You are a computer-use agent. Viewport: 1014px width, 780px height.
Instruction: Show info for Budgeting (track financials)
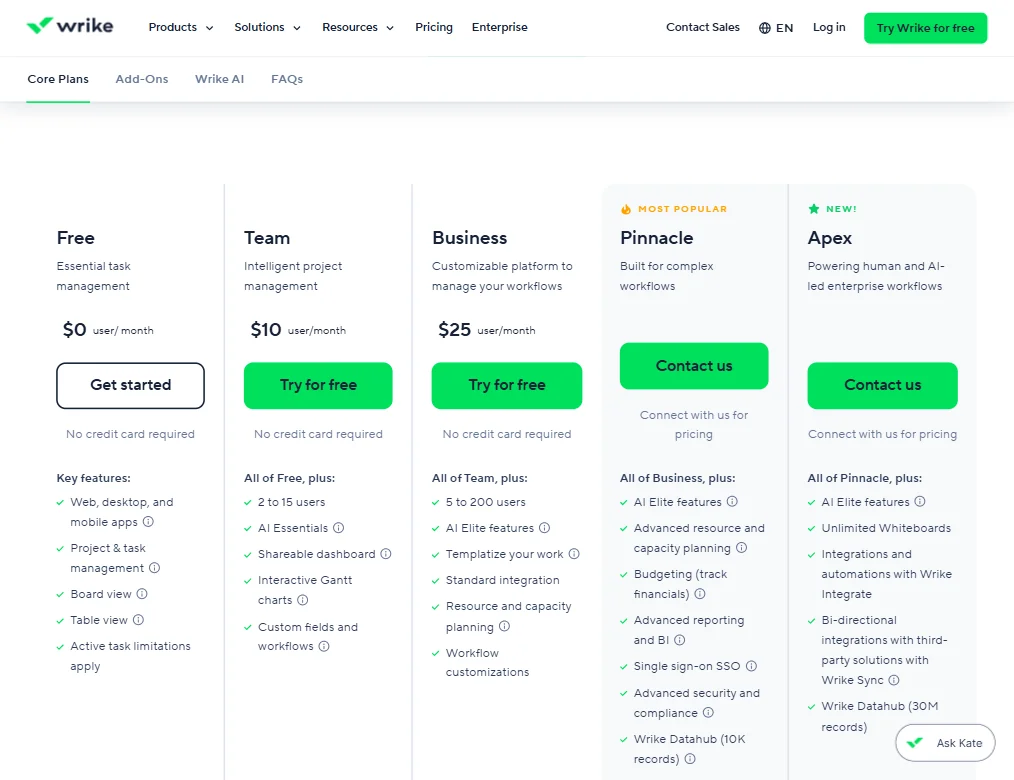700,593
